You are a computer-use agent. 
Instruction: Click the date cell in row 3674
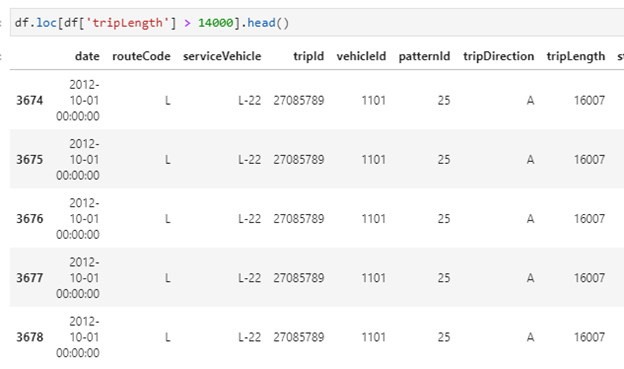[x=78, y=100]
